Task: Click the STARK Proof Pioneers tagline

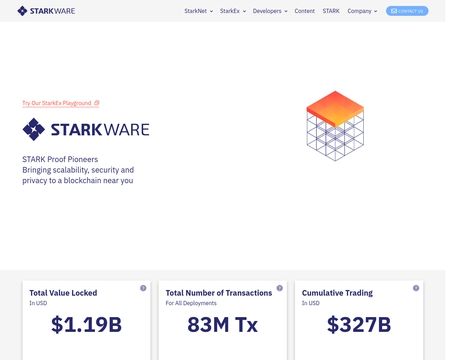Action: coord(60,159)
